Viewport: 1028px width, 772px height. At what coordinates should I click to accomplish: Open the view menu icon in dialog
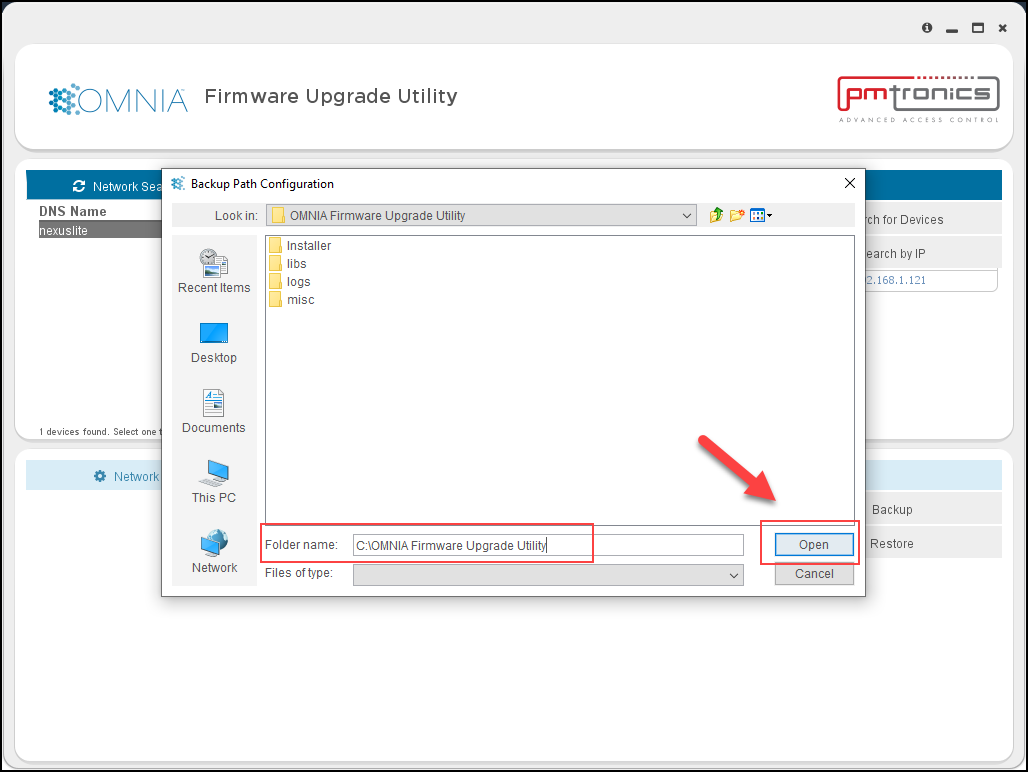761,215
